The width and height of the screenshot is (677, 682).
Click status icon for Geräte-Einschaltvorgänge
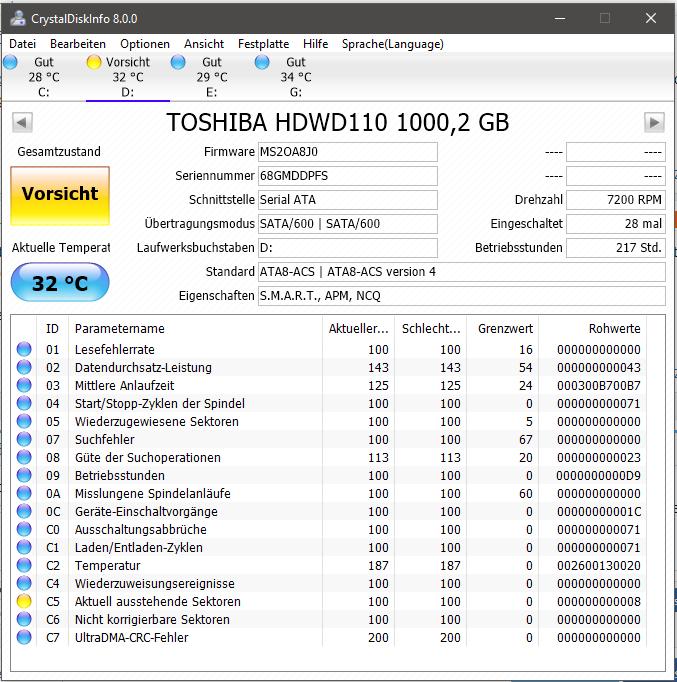tap(24, 512)
